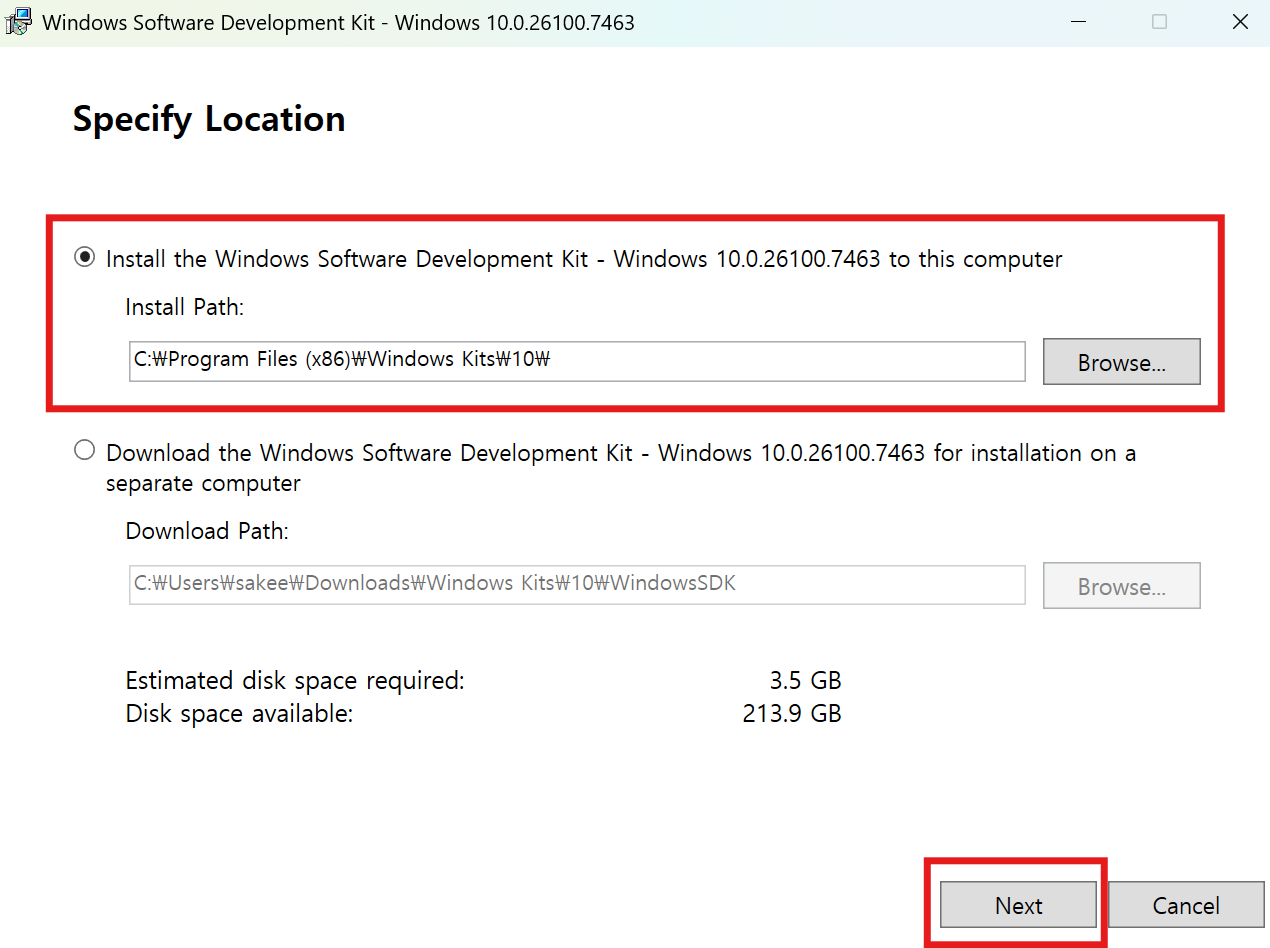Click the 3.5 GB required space value

pyautogui.click(x=805, y=681)
